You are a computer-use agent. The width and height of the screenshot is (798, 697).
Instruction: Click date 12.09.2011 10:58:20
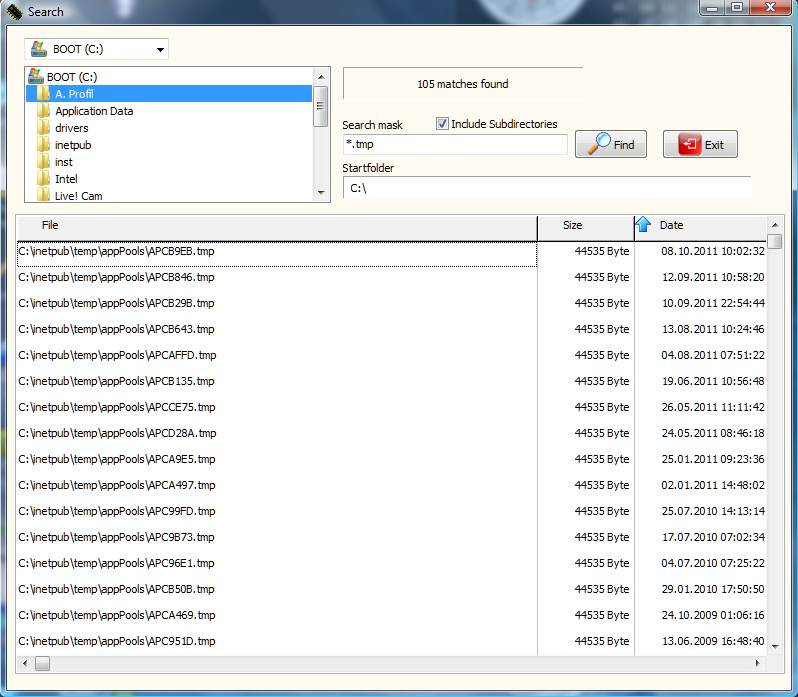[x=713, y=277]
